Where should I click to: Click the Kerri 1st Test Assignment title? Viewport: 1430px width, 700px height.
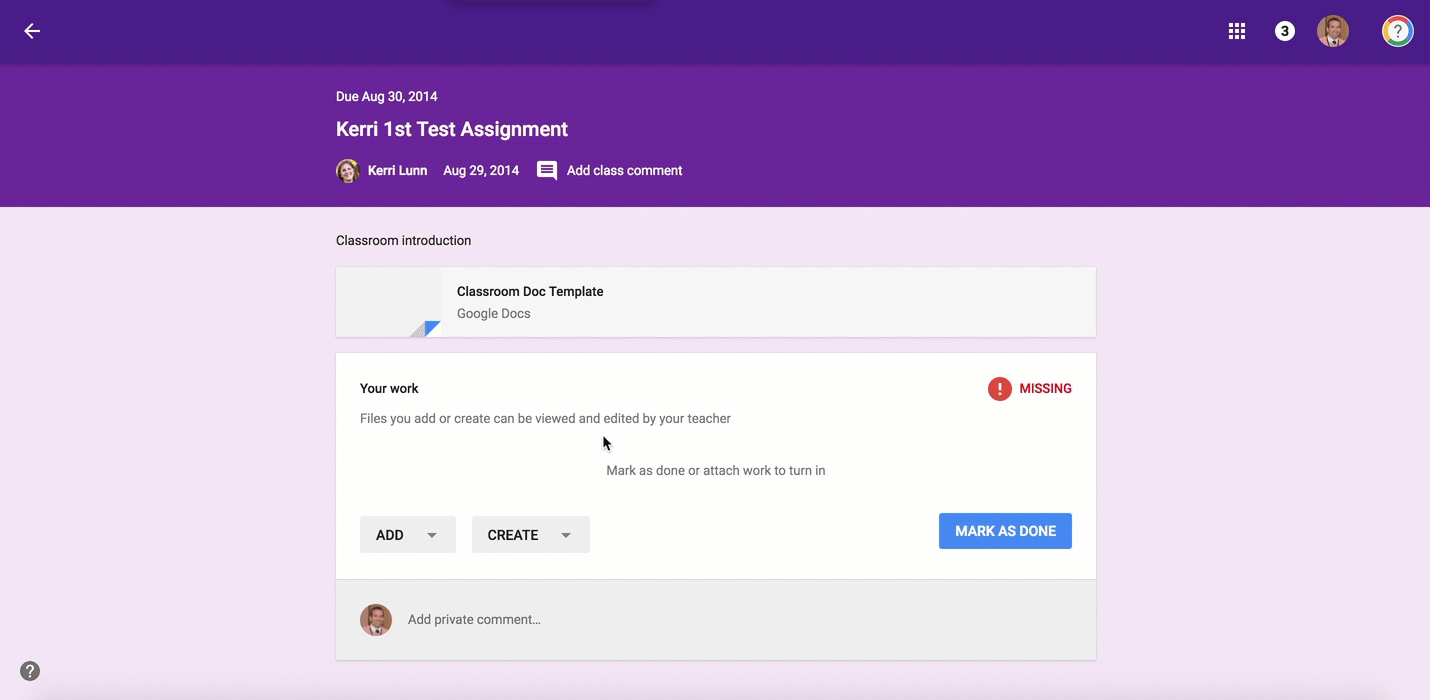[452, 129]
